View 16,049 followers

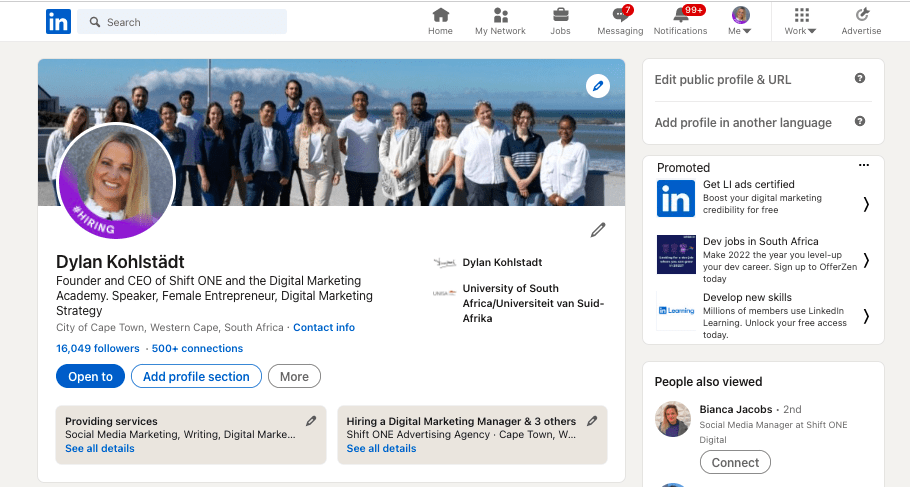coord(98,348)
